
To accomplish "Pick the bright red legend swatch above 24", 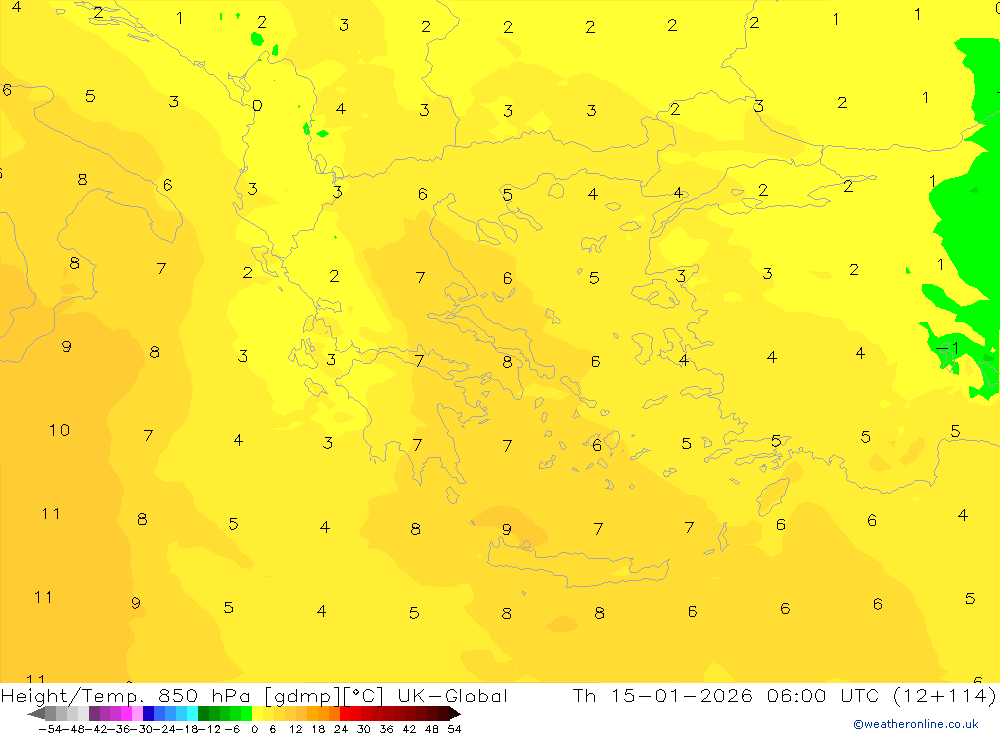I will 345,714.
